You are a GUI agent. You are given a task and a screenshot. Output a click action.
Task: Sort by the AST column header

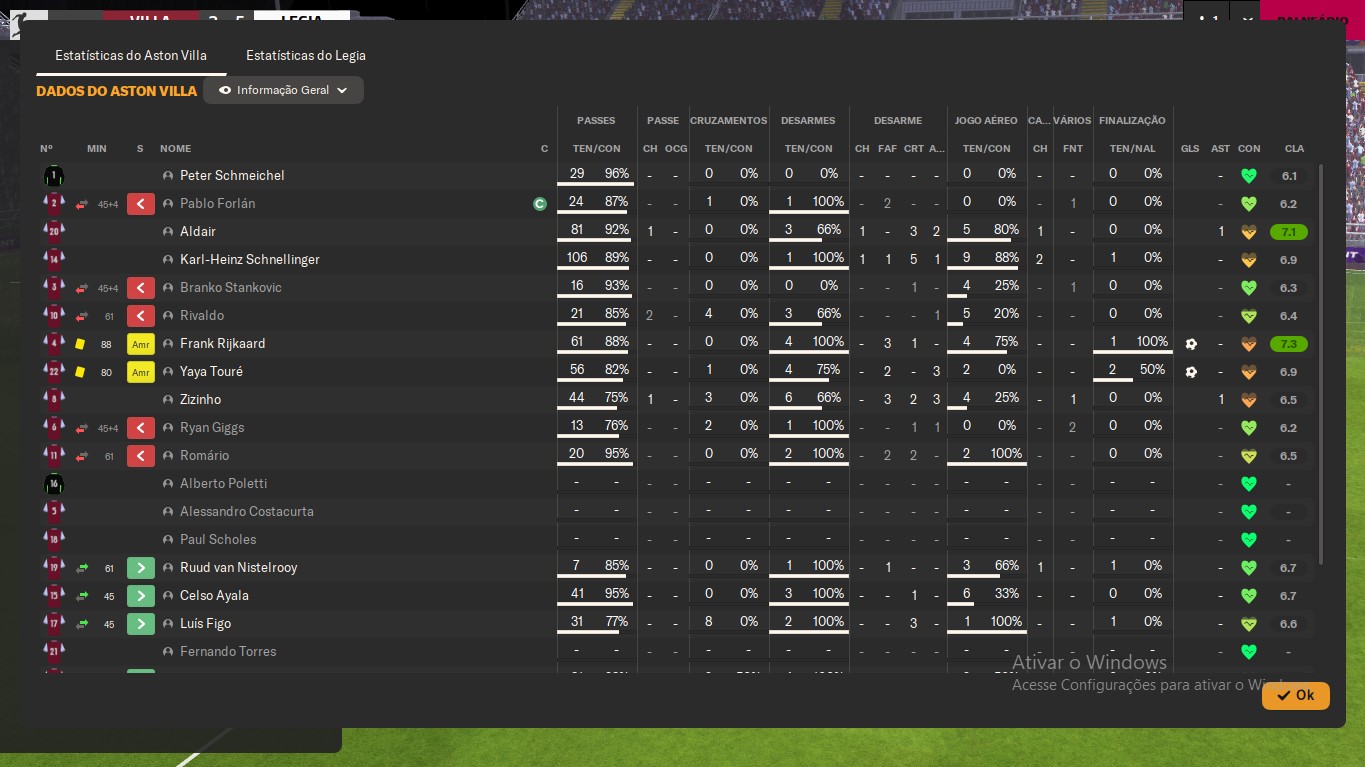(x=1220, y=149)
